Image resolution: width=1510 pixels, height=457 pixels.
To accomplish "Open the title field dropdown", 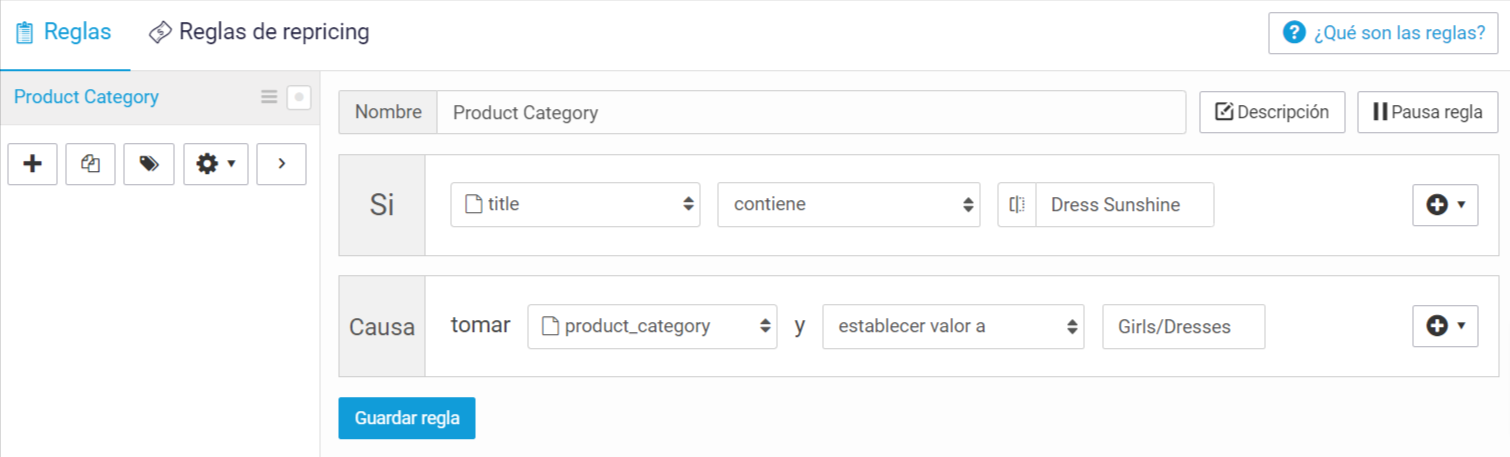I will coord(575,204).
